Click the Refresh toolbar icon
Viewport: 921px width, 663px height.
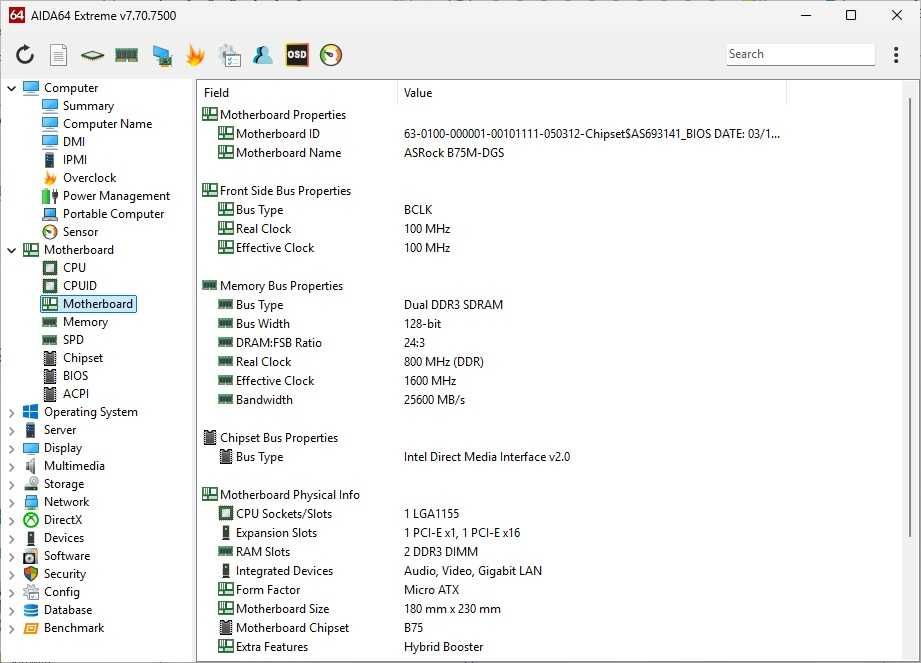point(25,55)
